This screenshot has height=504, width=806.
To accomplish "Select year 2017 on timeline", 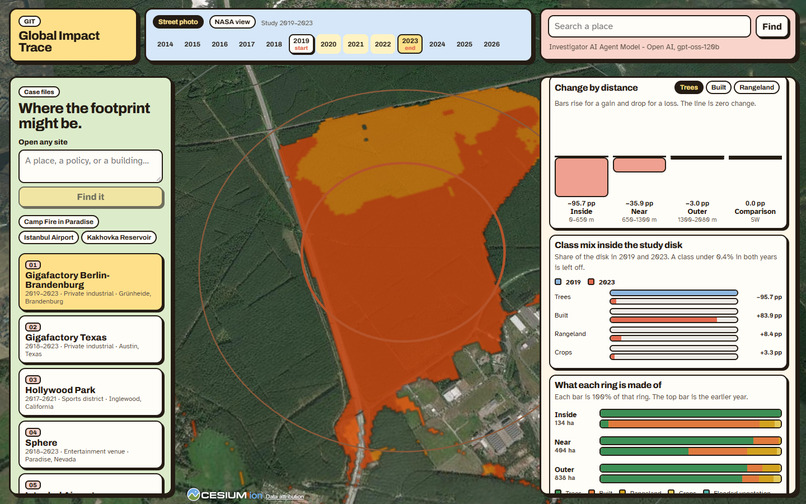I will tap(247, 44).
